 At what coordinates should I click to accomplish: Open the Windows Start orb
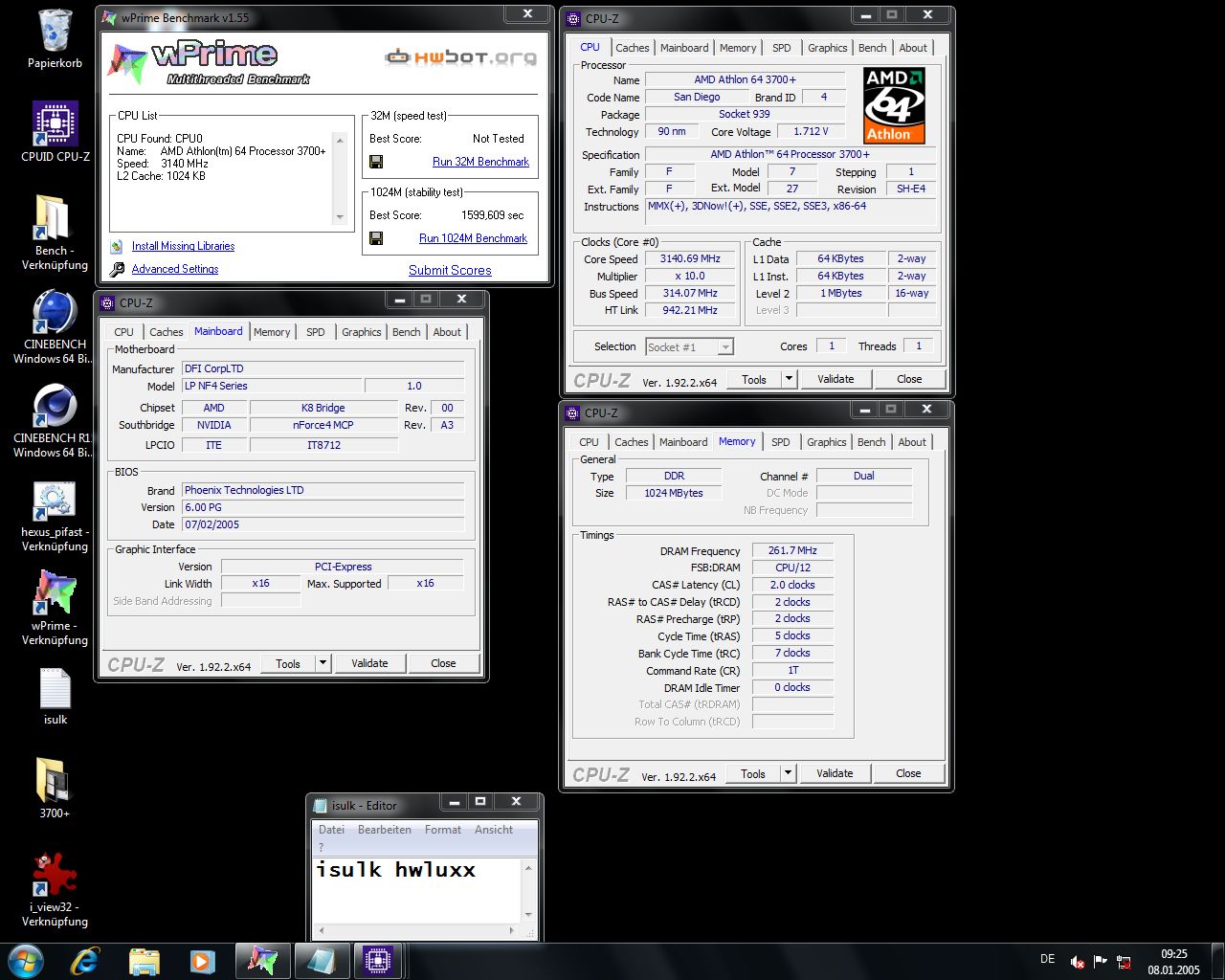[x=26, y=960]
